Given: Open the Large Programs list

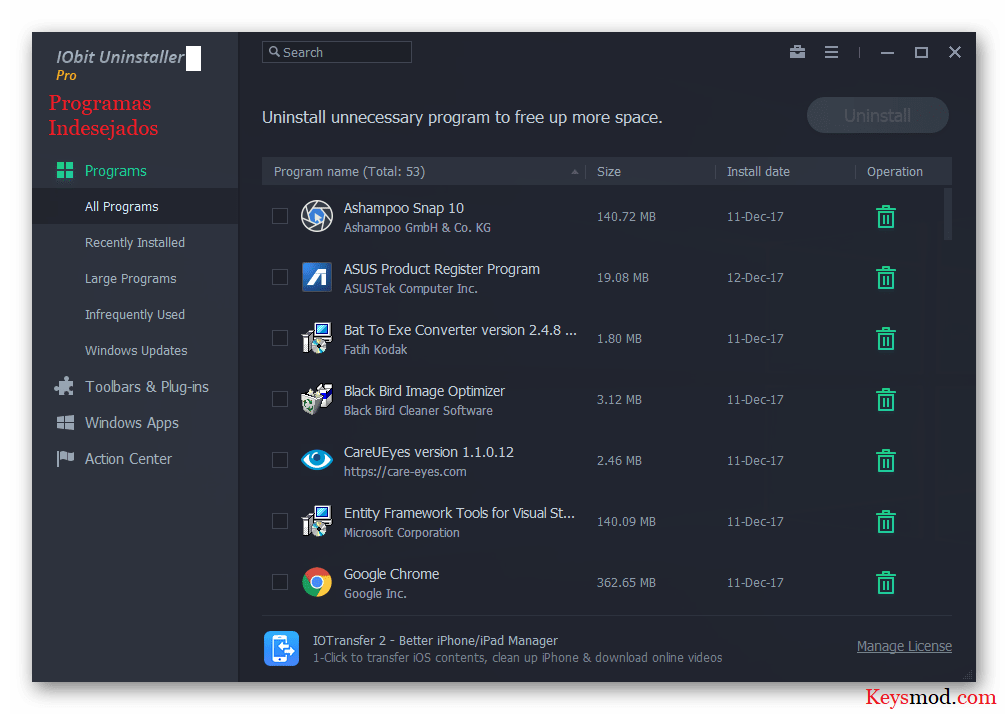Looking at the screenshot, I should pyautogui.click(x=130, y=278).
